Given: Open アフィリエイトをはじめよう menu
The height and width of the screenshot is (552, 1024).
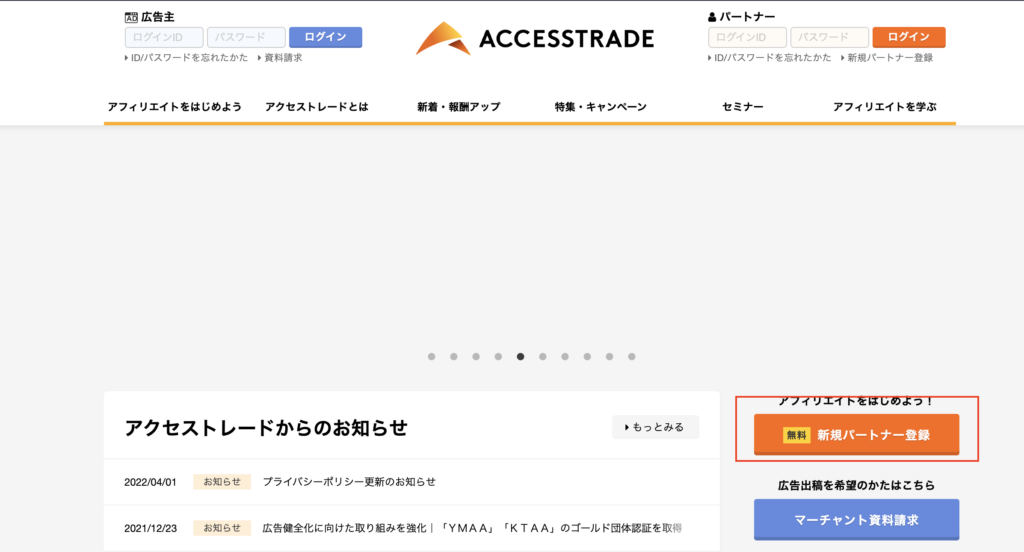Looking at the screenshot, I should 174,106.
